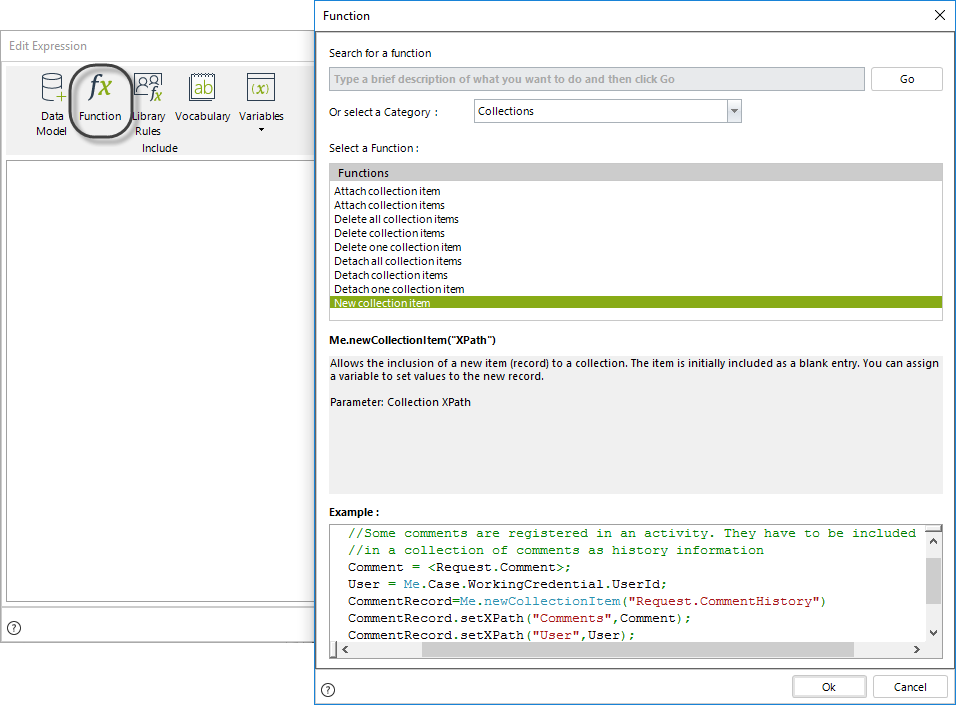
Task: Confirm with the Ok button
Action: tap(829, 686)
